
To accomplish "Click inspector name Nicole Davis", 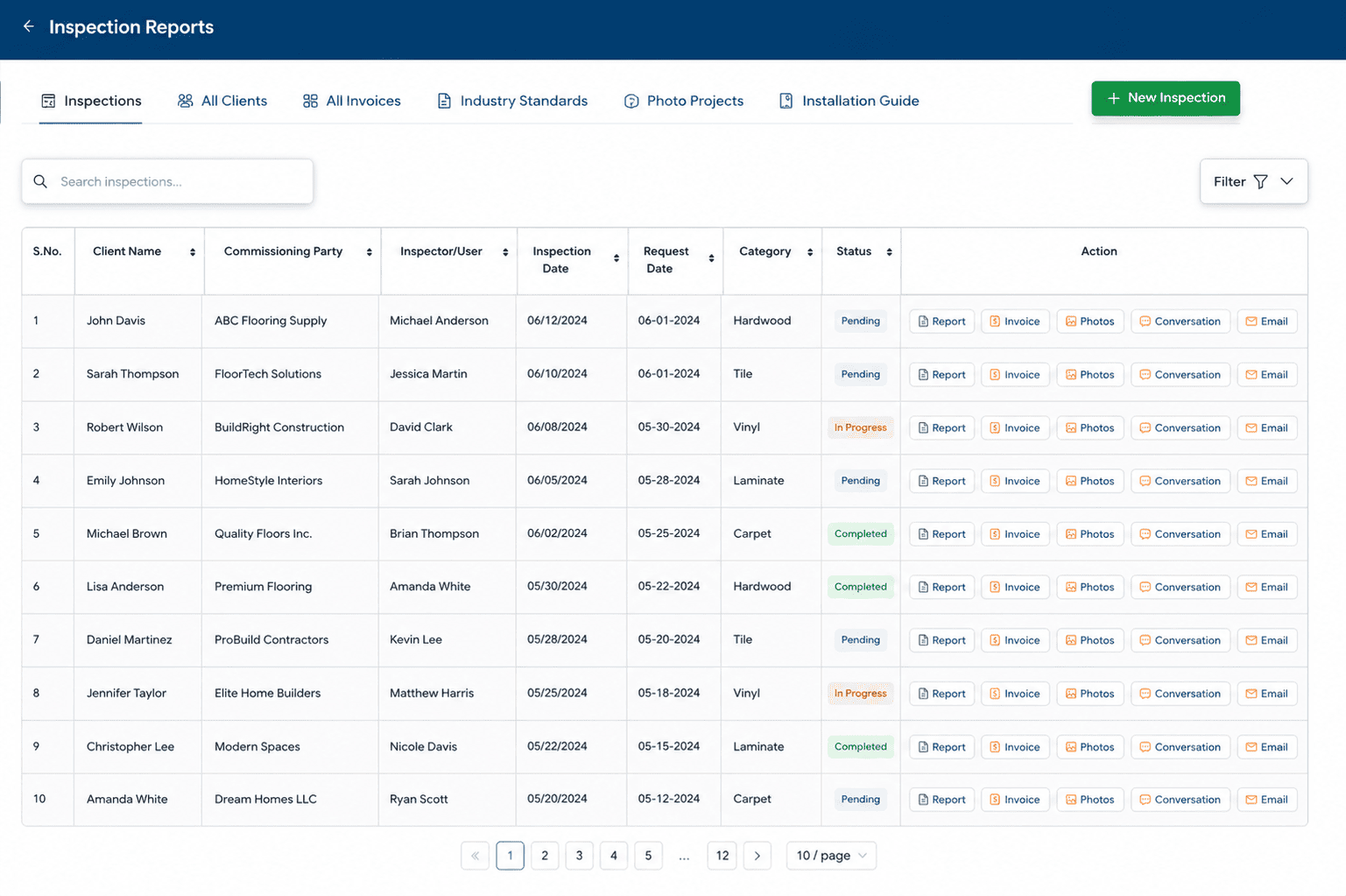I will 423,746.
